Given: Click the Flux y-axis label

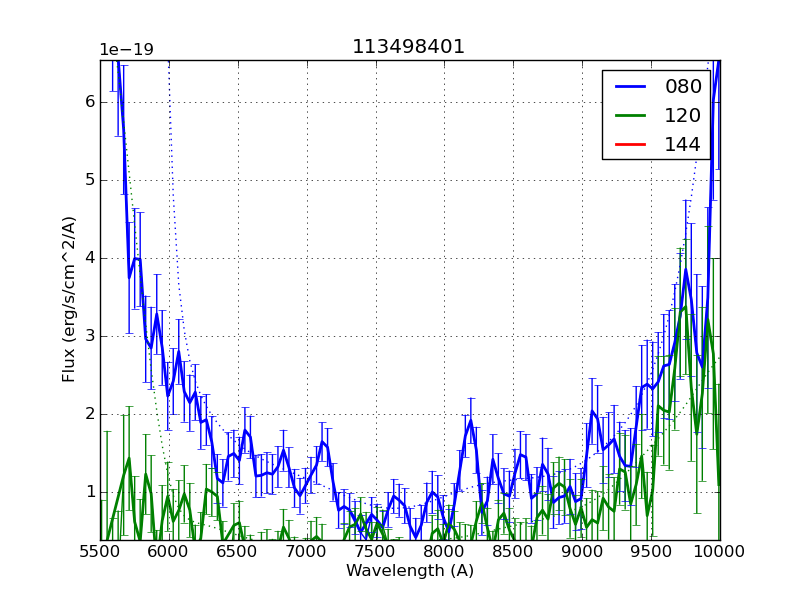Looking at the screenshot, I should pyautogui.click(x=69, y=299).
